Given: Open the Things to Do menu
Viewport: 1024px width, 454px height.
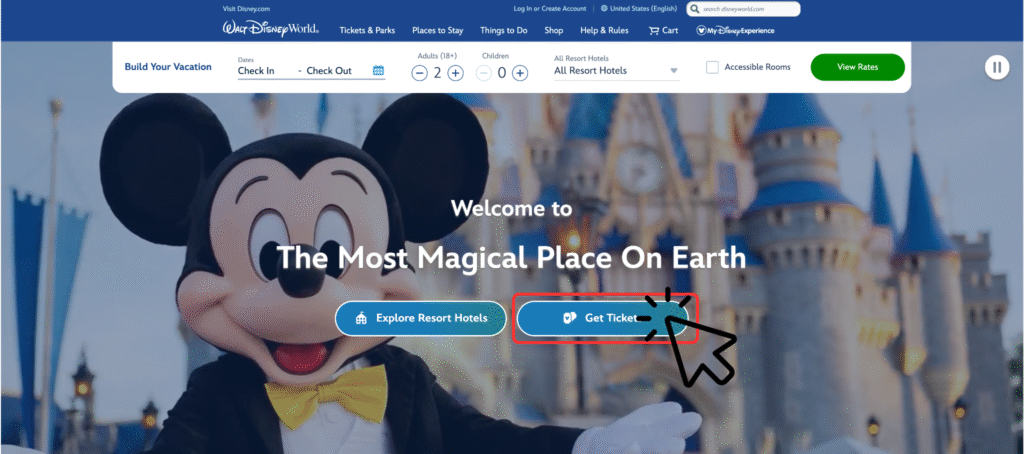Looking at the screenshot, I should [x=504, y=30].
